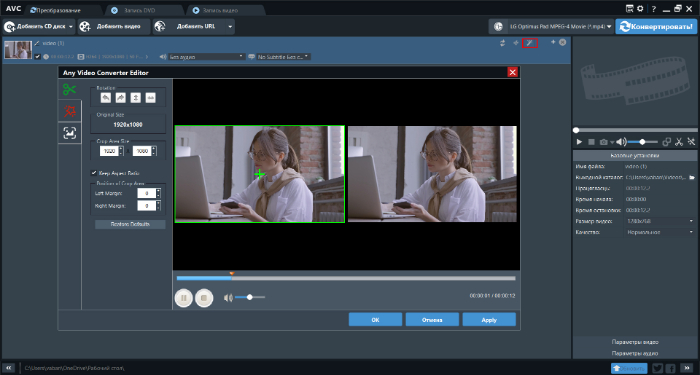Rotate video left in Rotation group

pyautogui.click(x=106, y=97)
